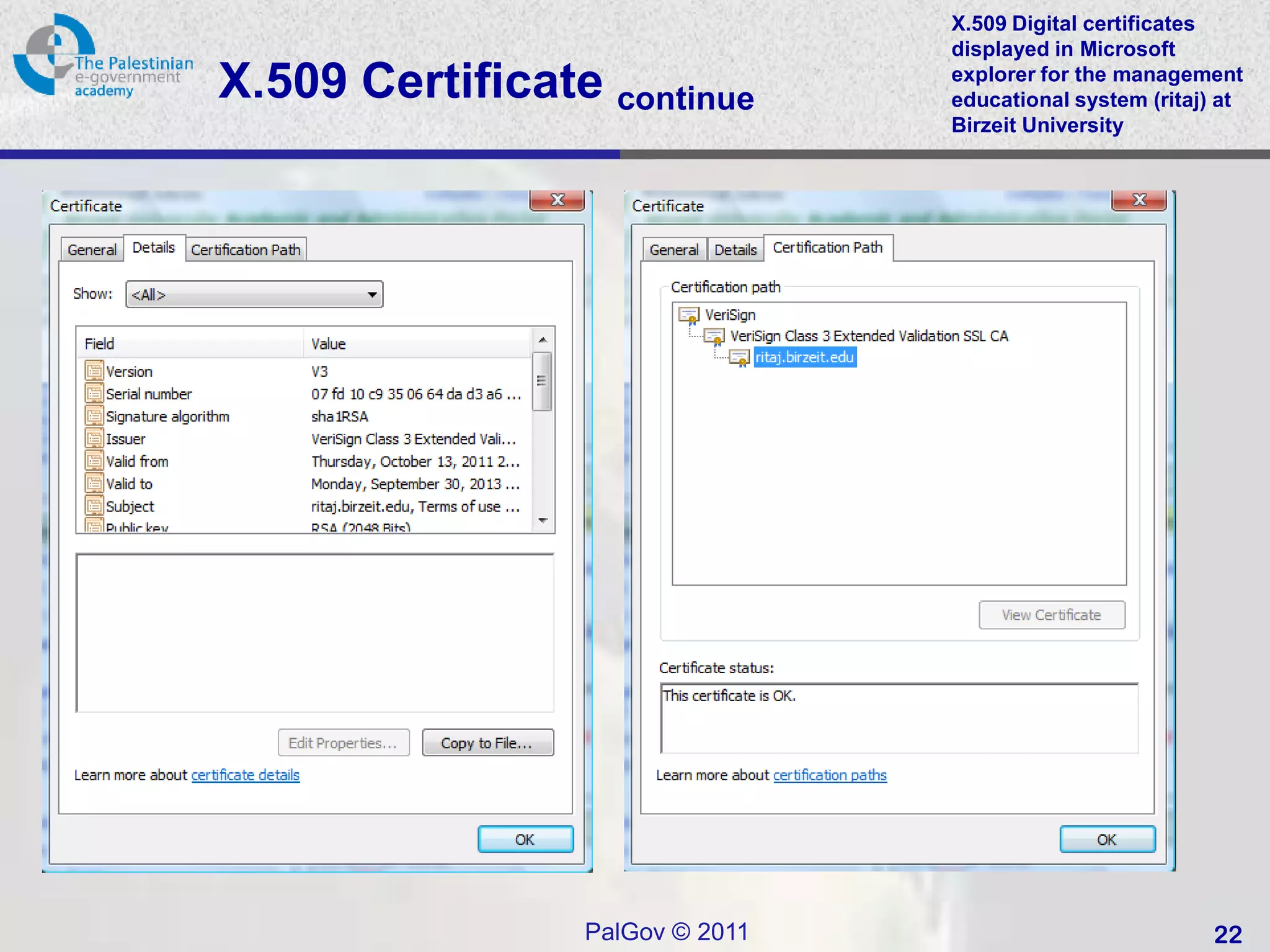Click scroll down arrow of field list

pyautogui.click(x=543, y=521)
